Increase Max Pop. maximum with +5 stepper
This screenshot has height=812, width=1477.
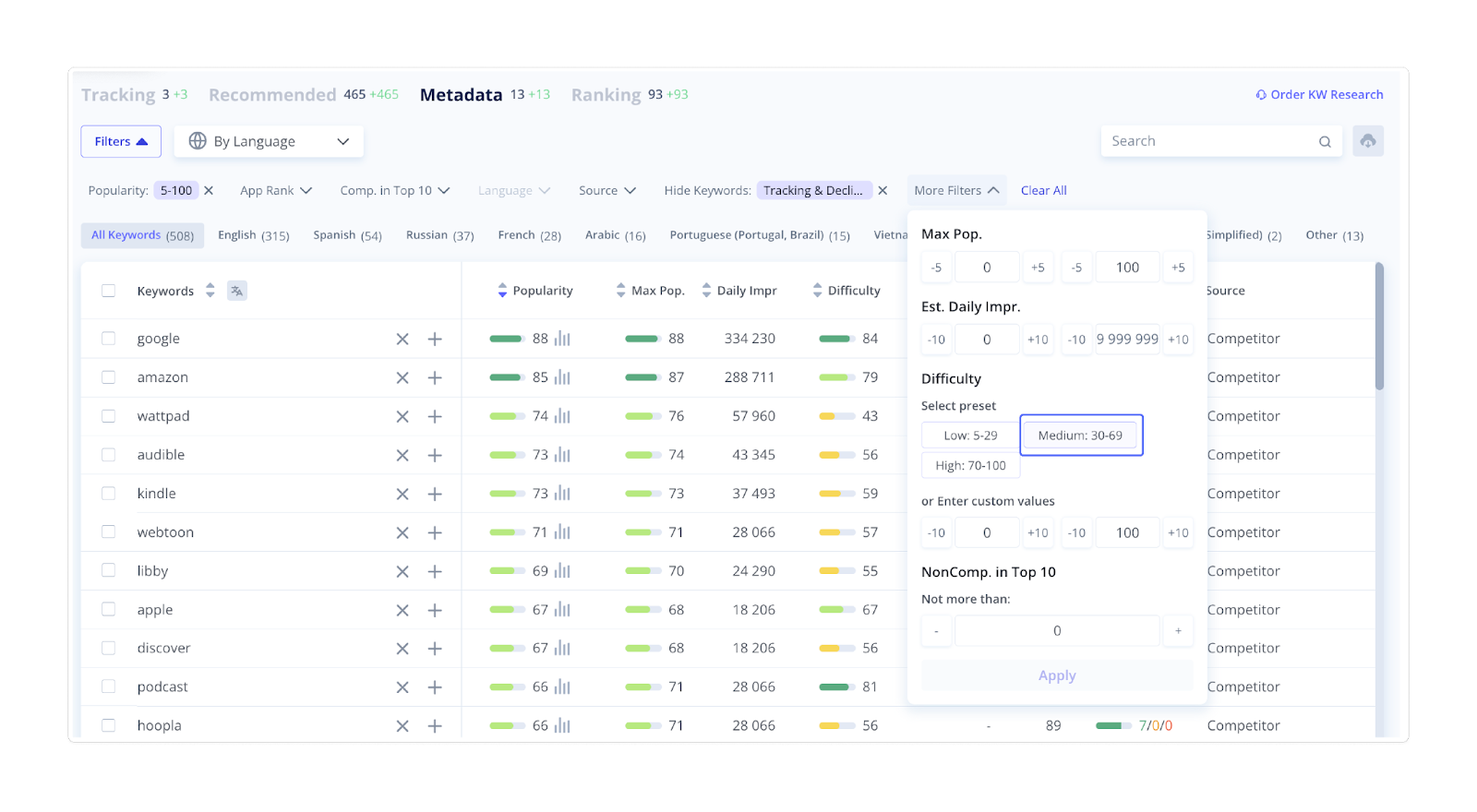(1178, 268)
